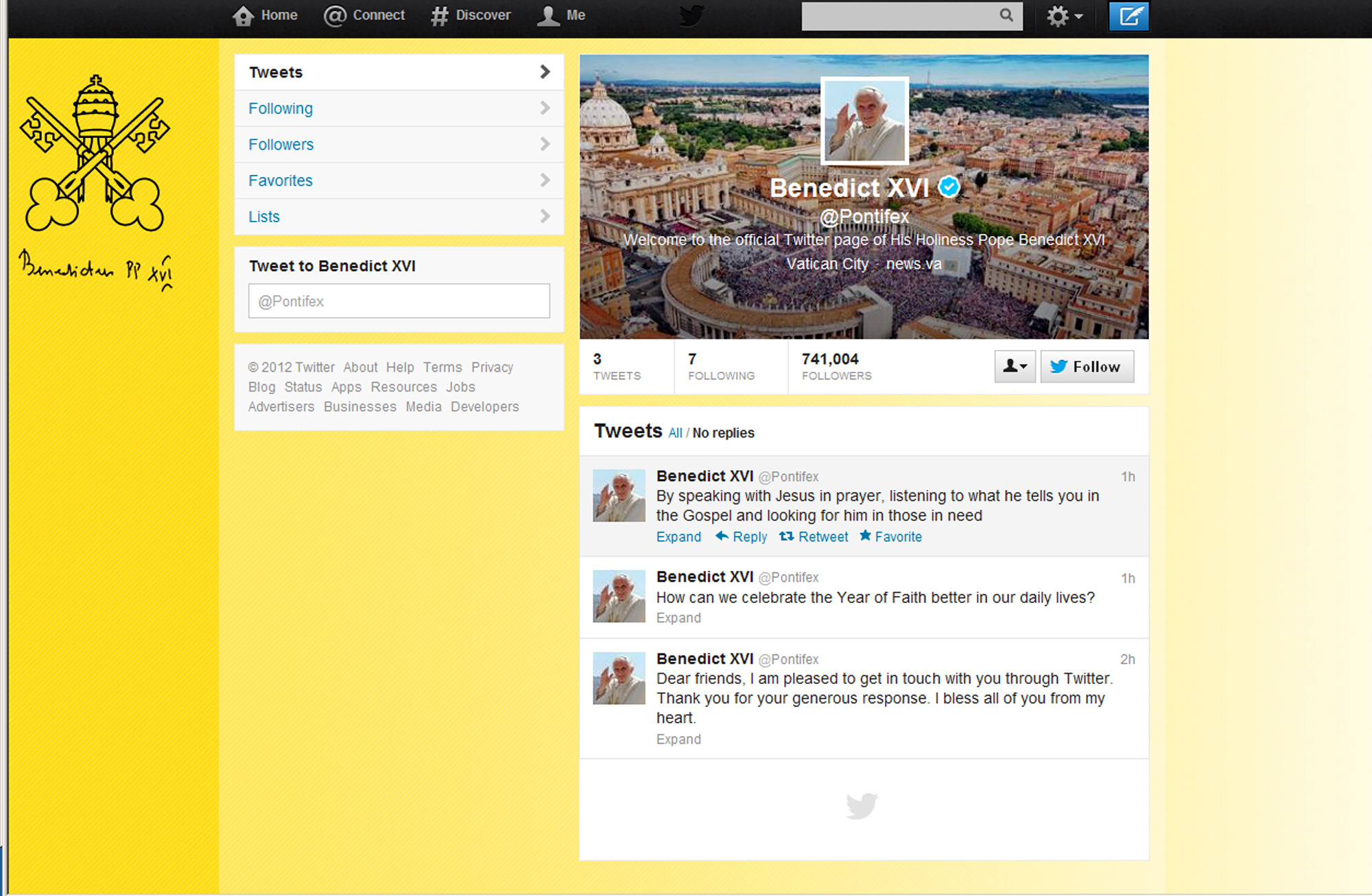Image resolution: width=1372 pixels, height=896 pixels.
Task: Open the Terms footer link
Action: point(442,367)
